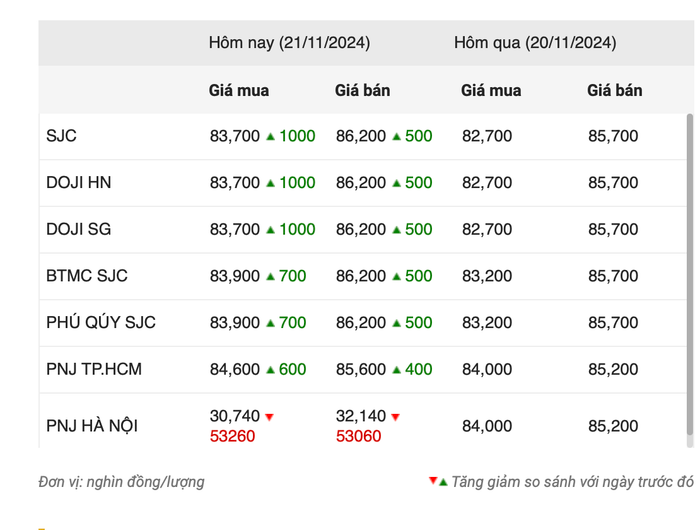Click SJC yesterday's buy price 82,700
This screenshot has height=530, width=700.
coord(487,136)
